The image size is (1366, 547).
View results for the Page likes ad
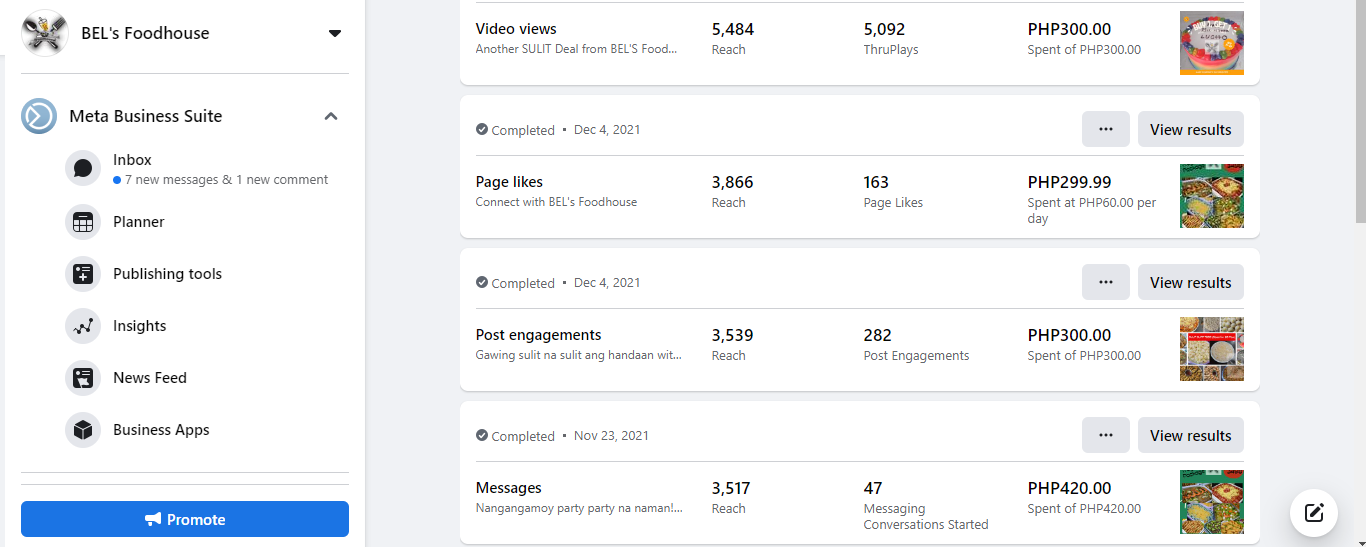coord(1190,129)
